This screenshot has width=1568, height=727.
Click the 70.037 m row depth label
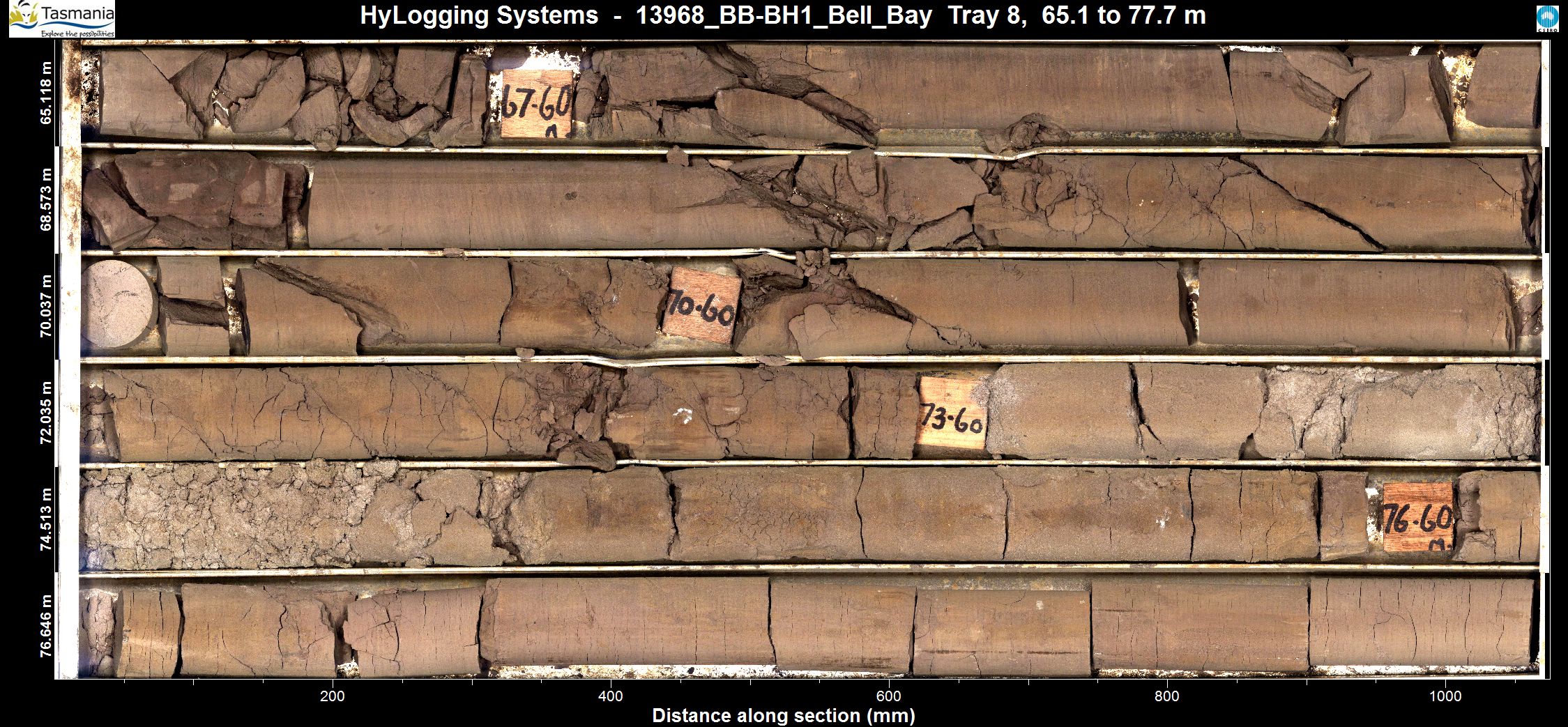[47, 305]
